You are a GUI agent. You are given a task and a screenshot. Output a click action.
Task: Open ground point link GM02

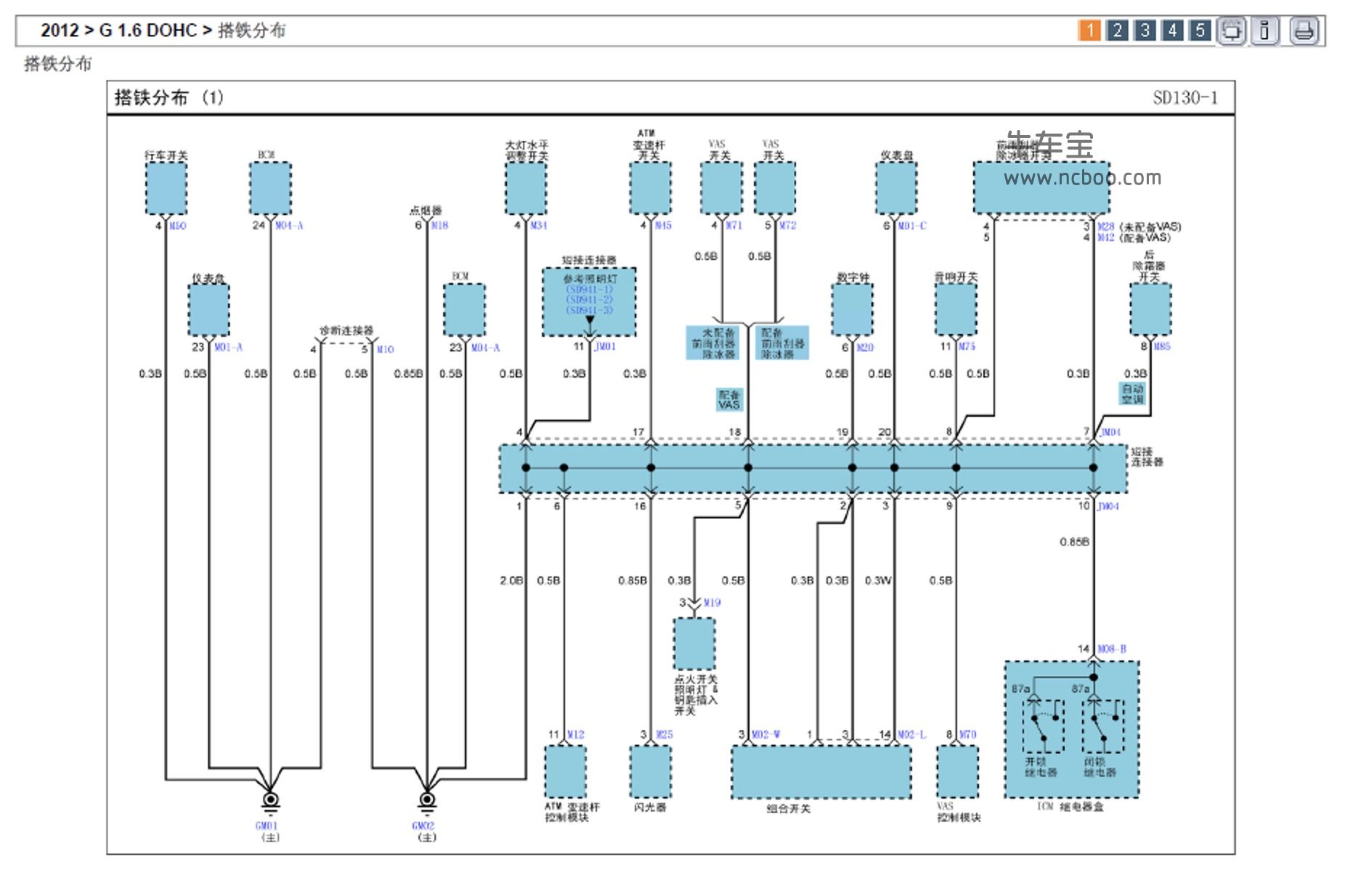click(423, 826)
